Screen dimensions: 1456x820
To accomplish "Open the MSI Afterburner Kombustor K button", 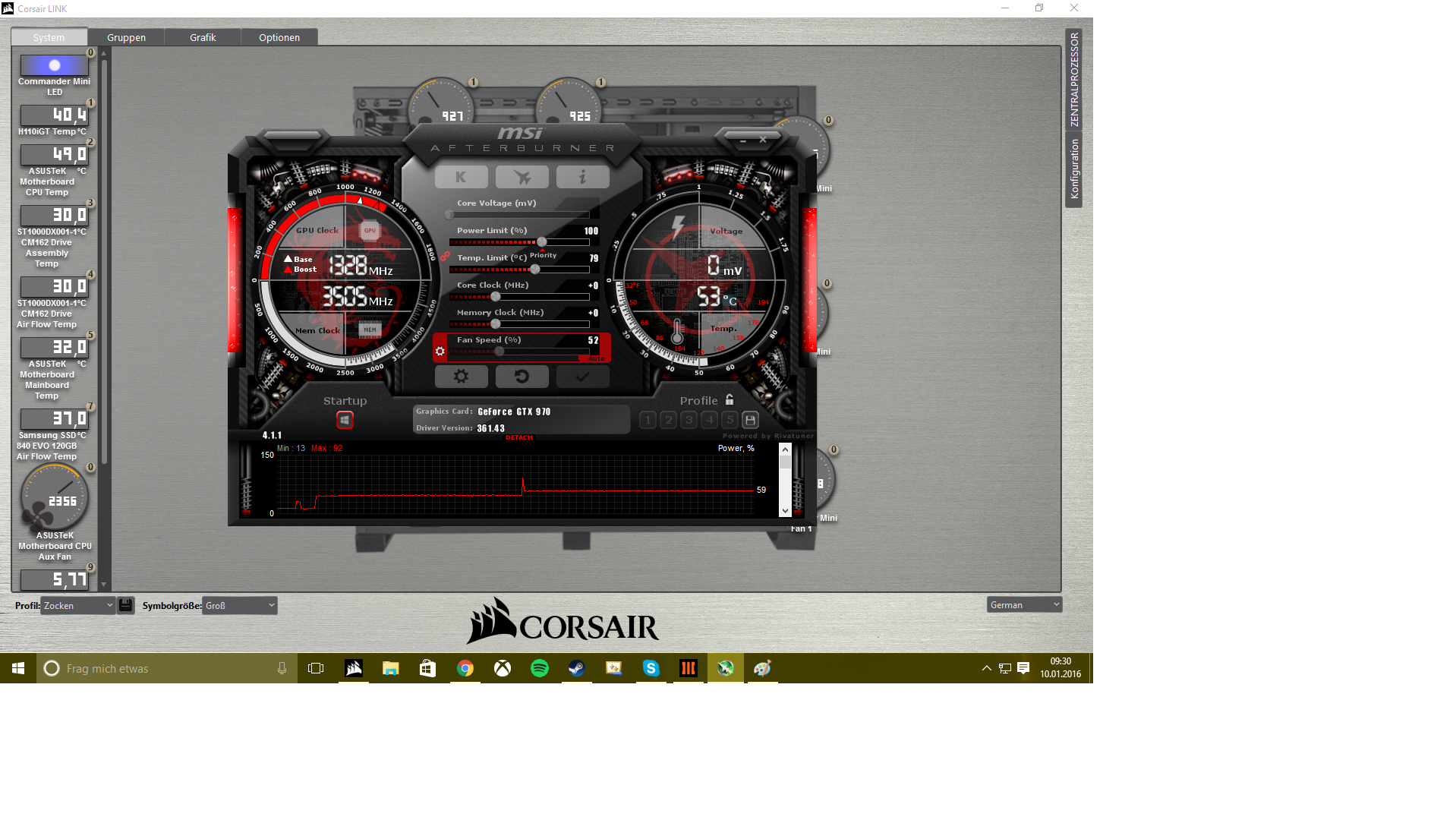I will pyautogui.click(x=461, y=177).
